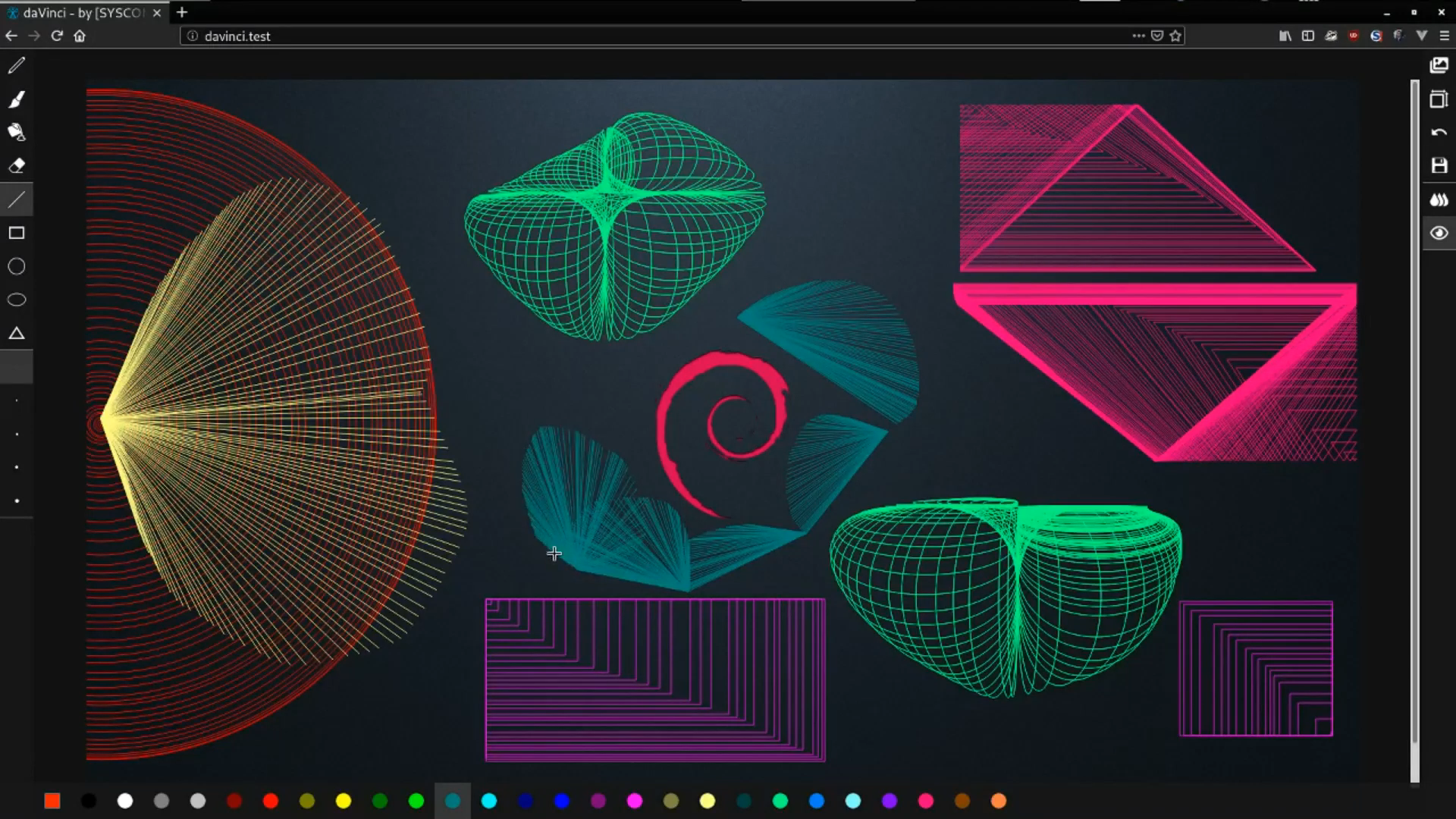Select the Rectangle shape tool
The image size is (1456, 819).
point(16,233)
